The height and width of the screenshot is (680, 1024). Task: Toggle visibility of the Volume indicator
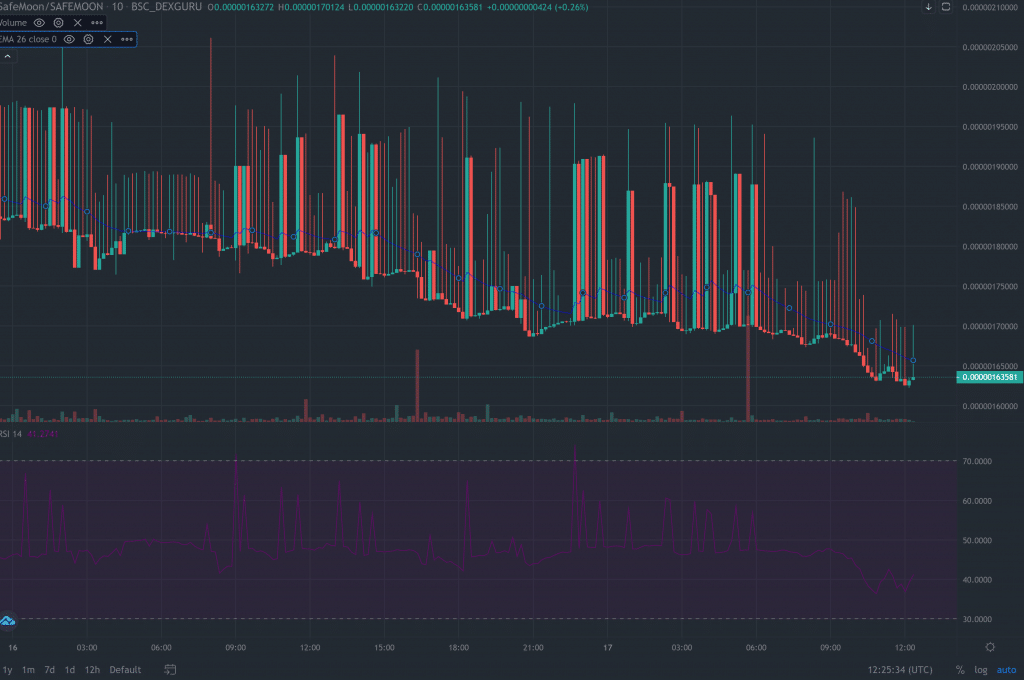coord(39,23)
